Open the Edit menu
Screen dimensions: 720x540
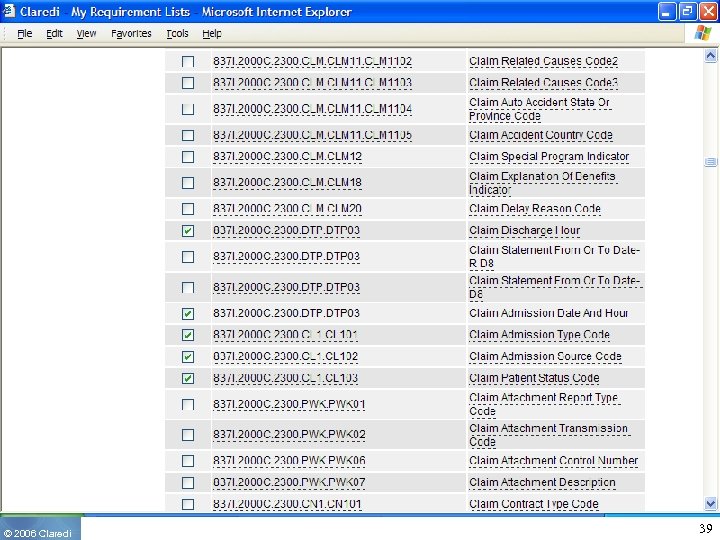click(x=54, y=34)
